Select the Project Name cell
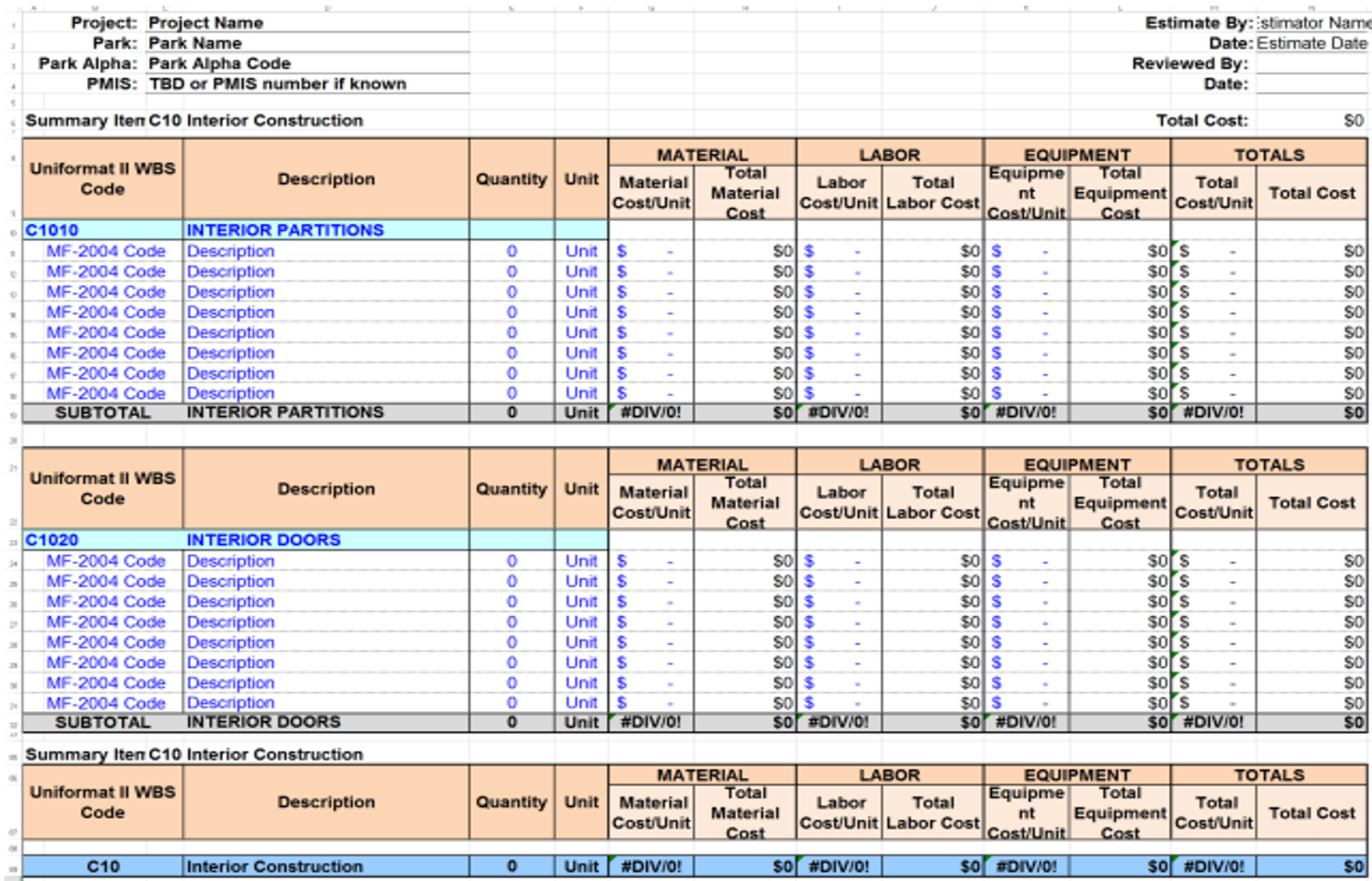Screen dimensions: 1372x881 [x=308, y=23]
